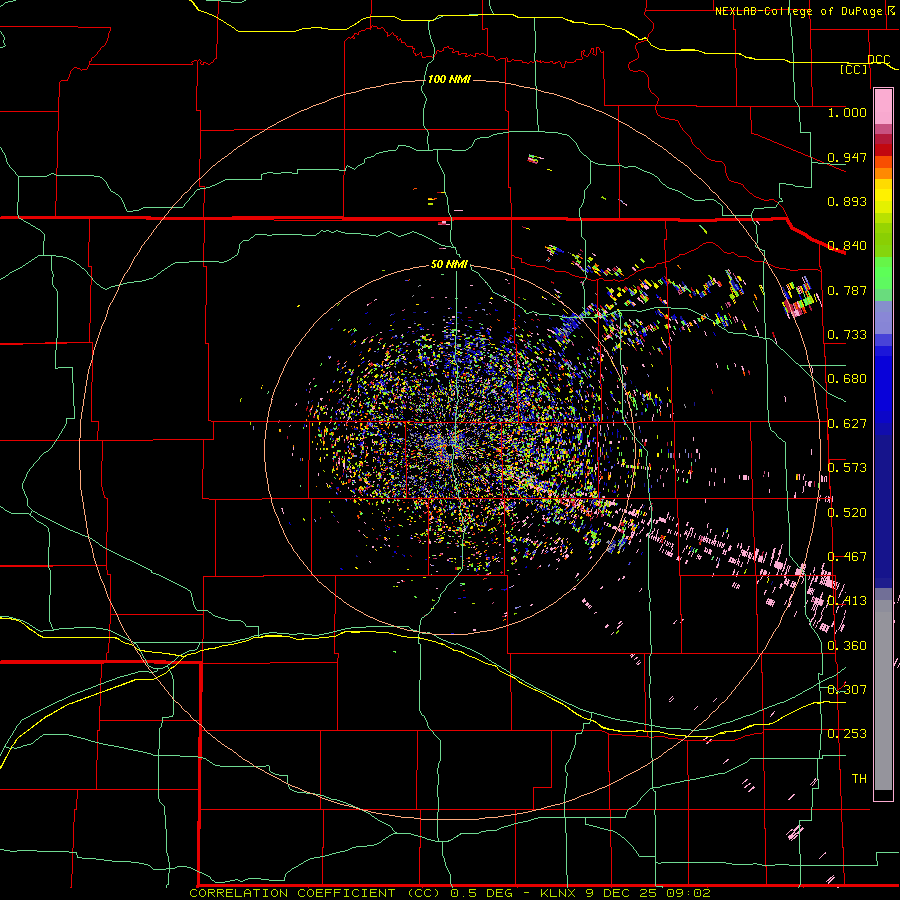The height and width of the screenshot is (900, 900).
Task: Click the DCC label above the legend
Action: tap(878, 60)
